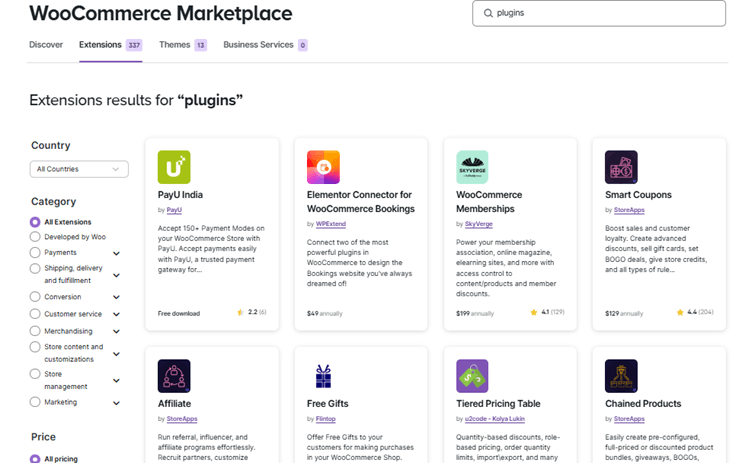
Task: Open StoreApps link under Affiliate
Action: pos(182,419)
